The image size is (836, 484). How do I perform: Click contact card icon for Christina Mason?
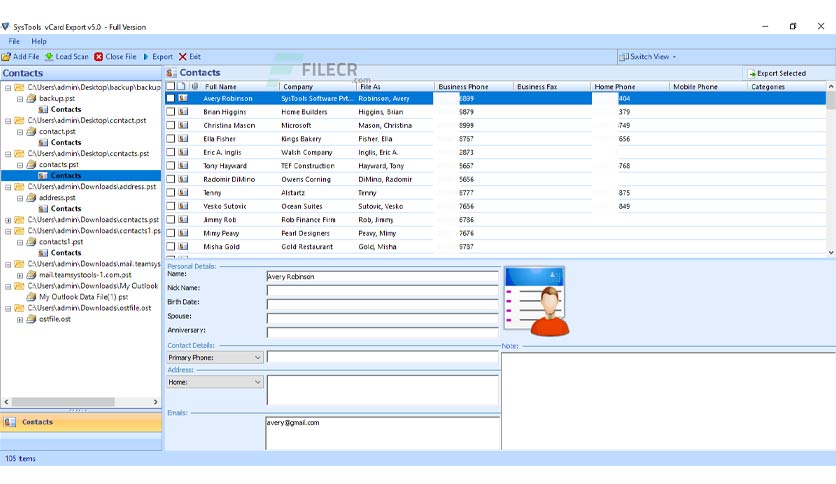click(x=183, y=125)
